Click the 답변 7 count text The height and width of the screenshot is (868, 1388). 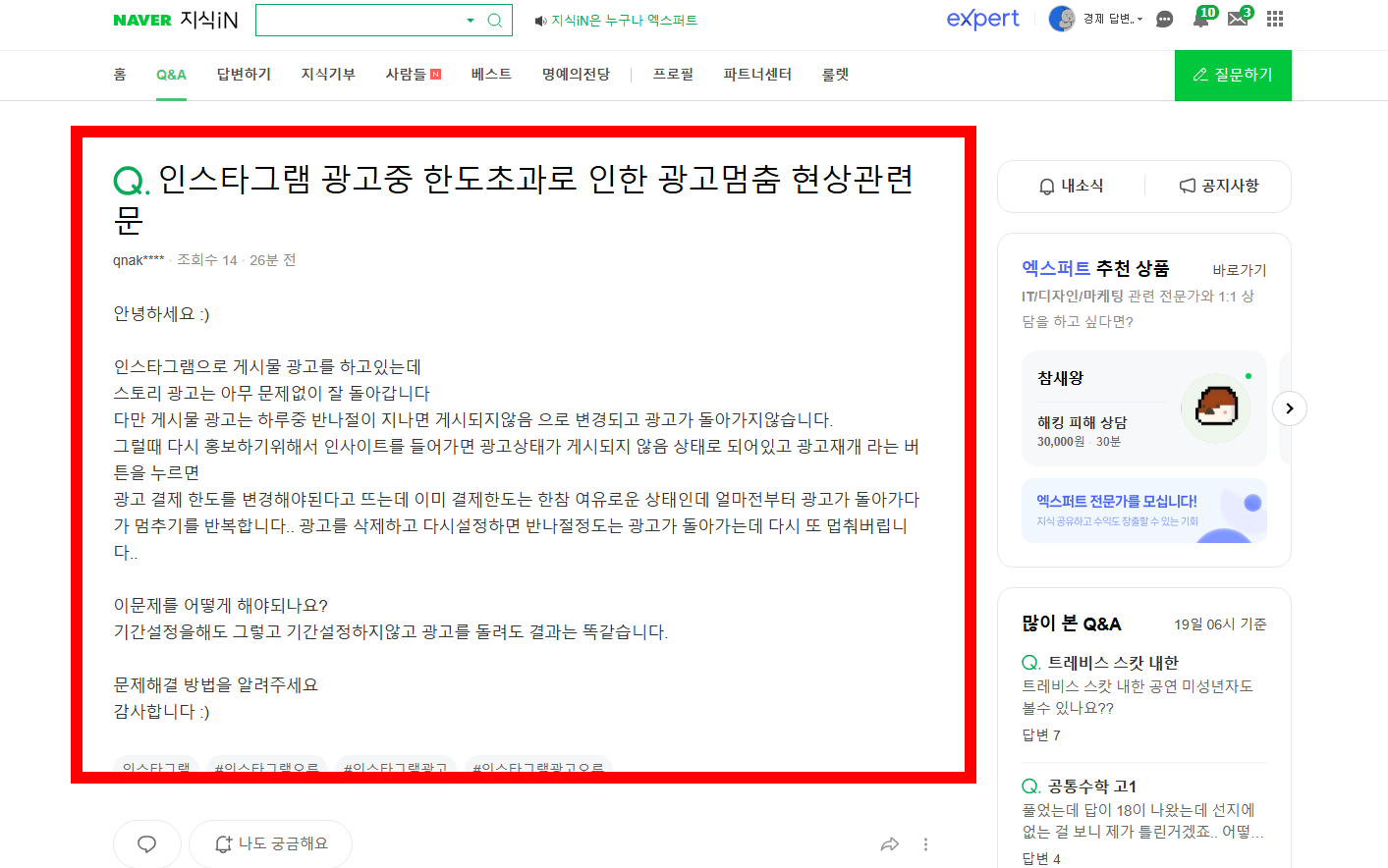tap(1041, 735)
